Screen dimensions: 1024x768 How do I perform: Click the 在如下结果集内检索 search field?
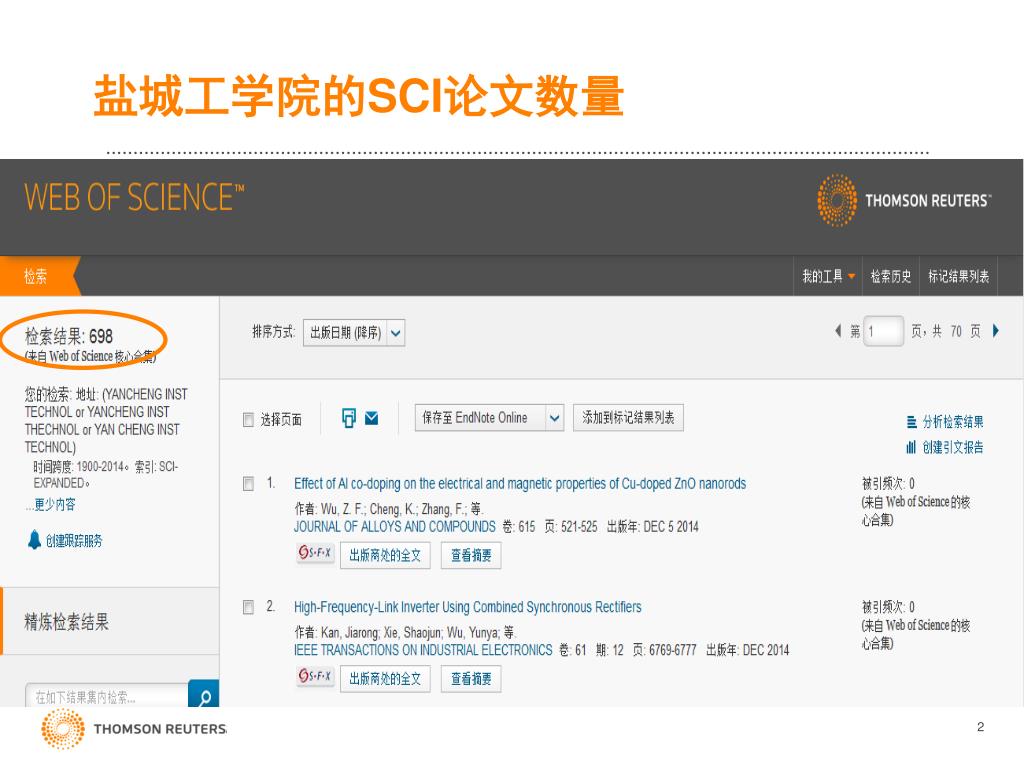point(107,696)
